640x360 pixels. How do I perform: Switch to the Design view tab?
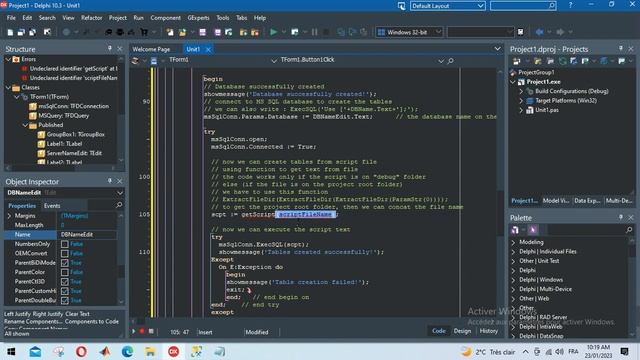tap(462, 331)
